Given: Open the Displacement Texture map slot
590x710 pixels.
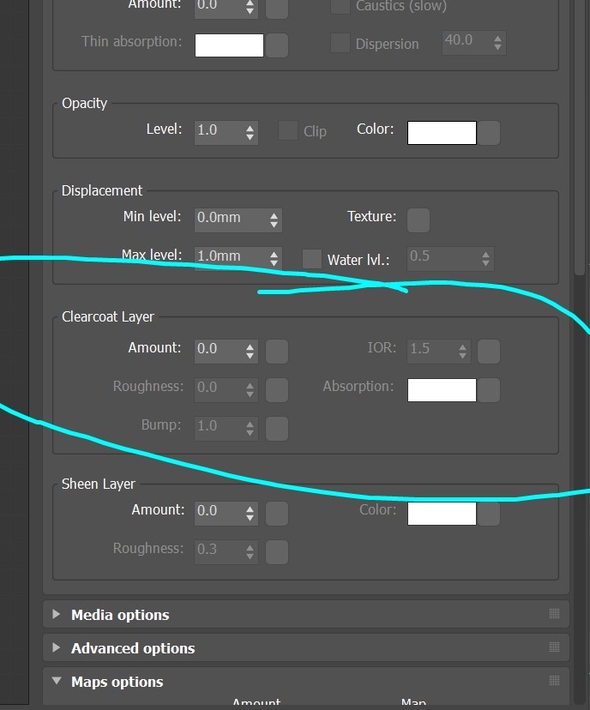Looking at the screenshot, I should point(418,220).
